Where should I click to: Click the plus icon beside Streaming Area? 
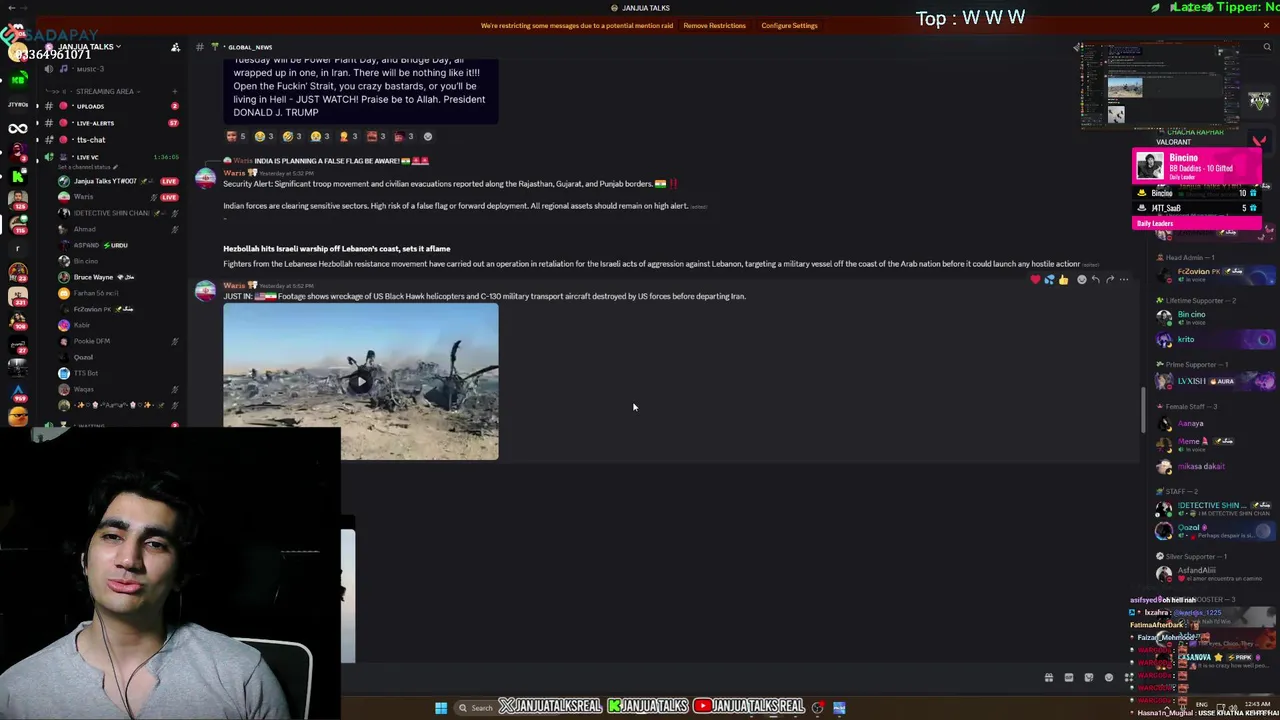(x=174, y=91)
